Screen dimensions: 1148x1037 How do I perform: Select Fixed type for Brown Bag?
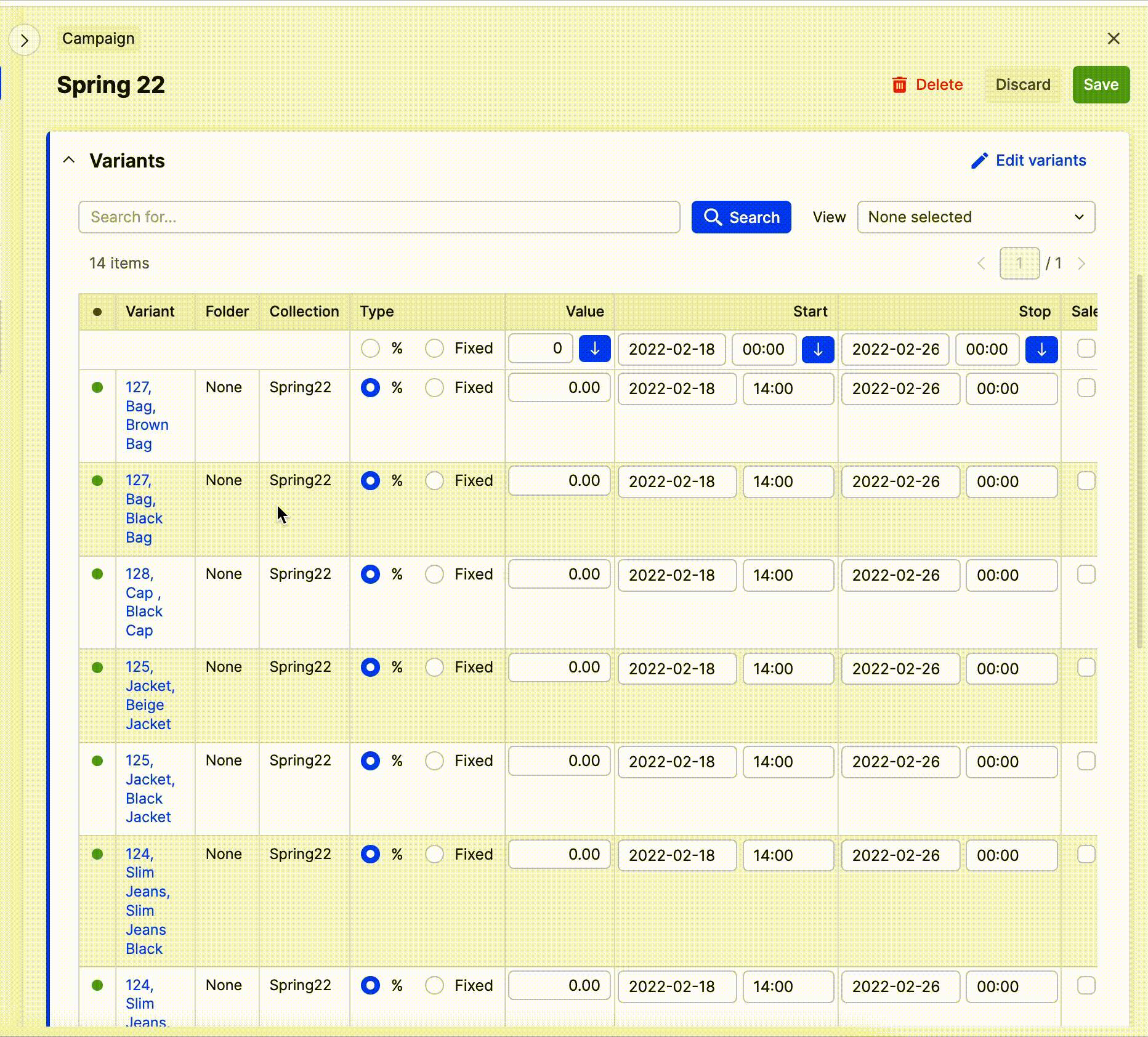coord(434,388)
